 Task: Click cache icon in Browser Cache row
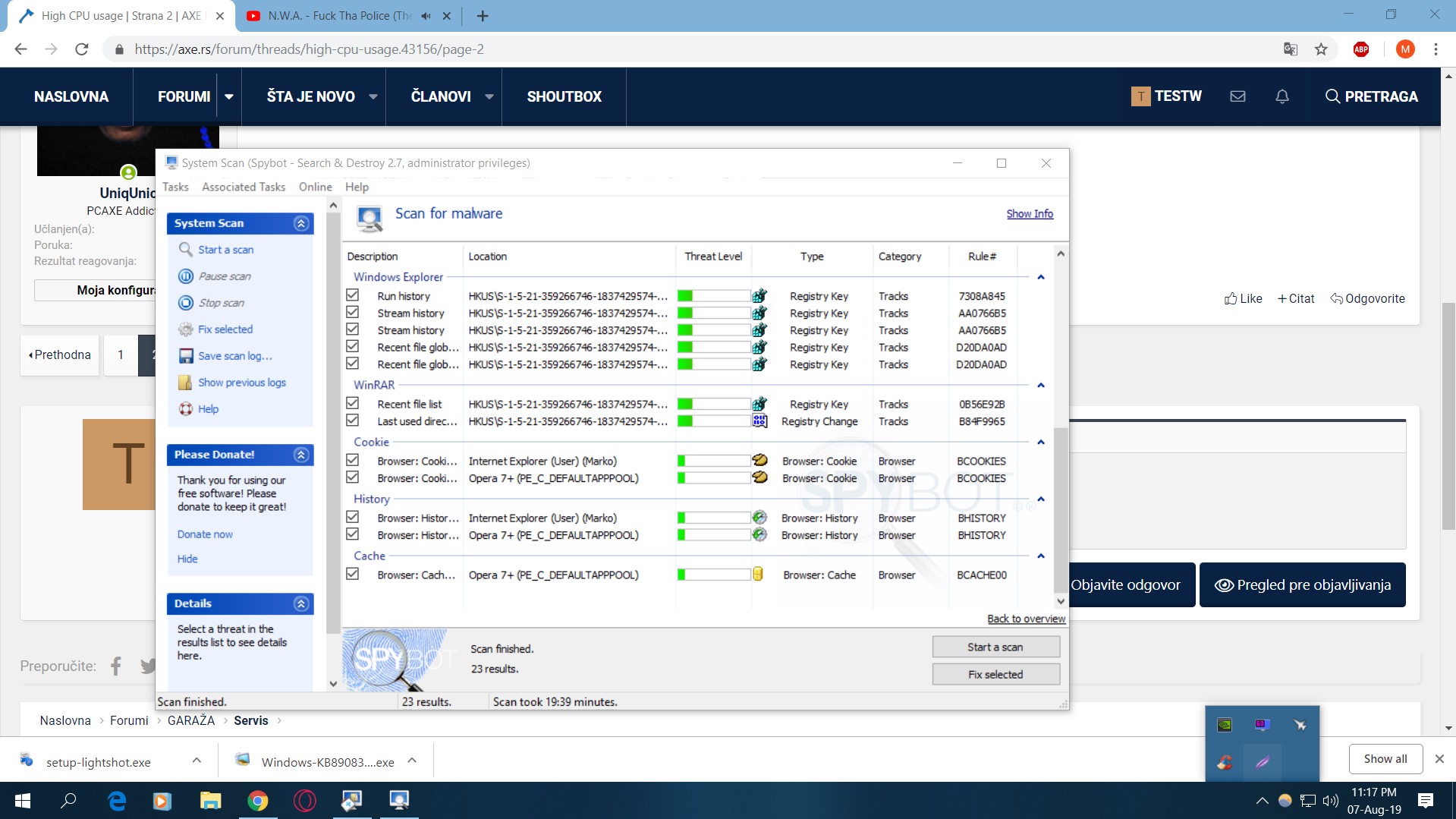(758, 575)
